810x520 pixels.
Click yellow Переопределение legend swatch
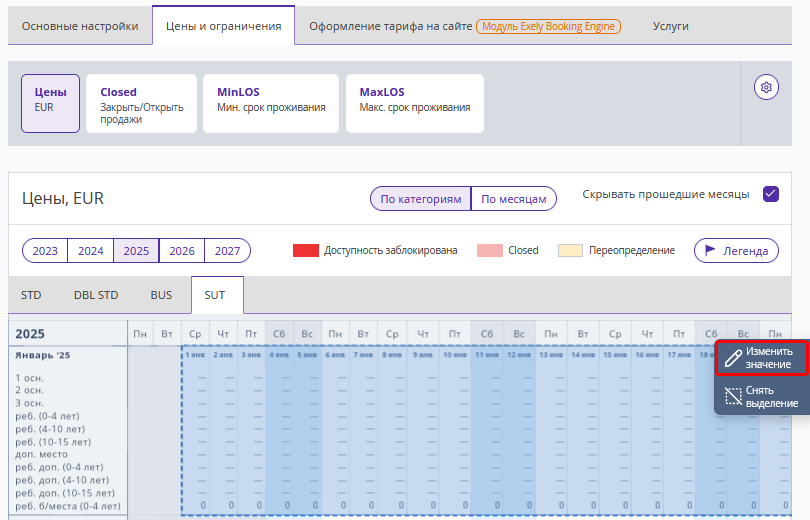570,250
